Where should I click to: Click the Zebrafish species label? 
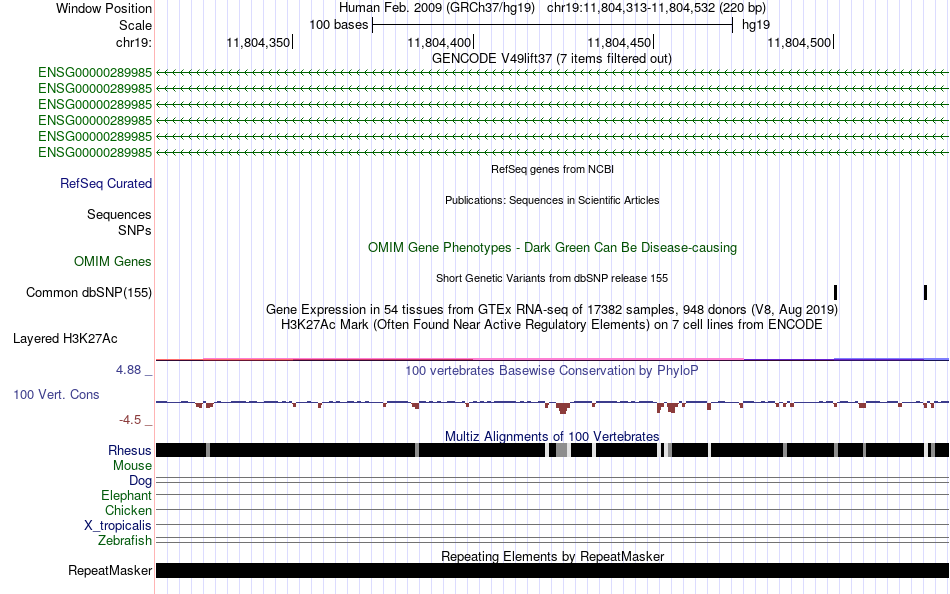pos(125,540)
